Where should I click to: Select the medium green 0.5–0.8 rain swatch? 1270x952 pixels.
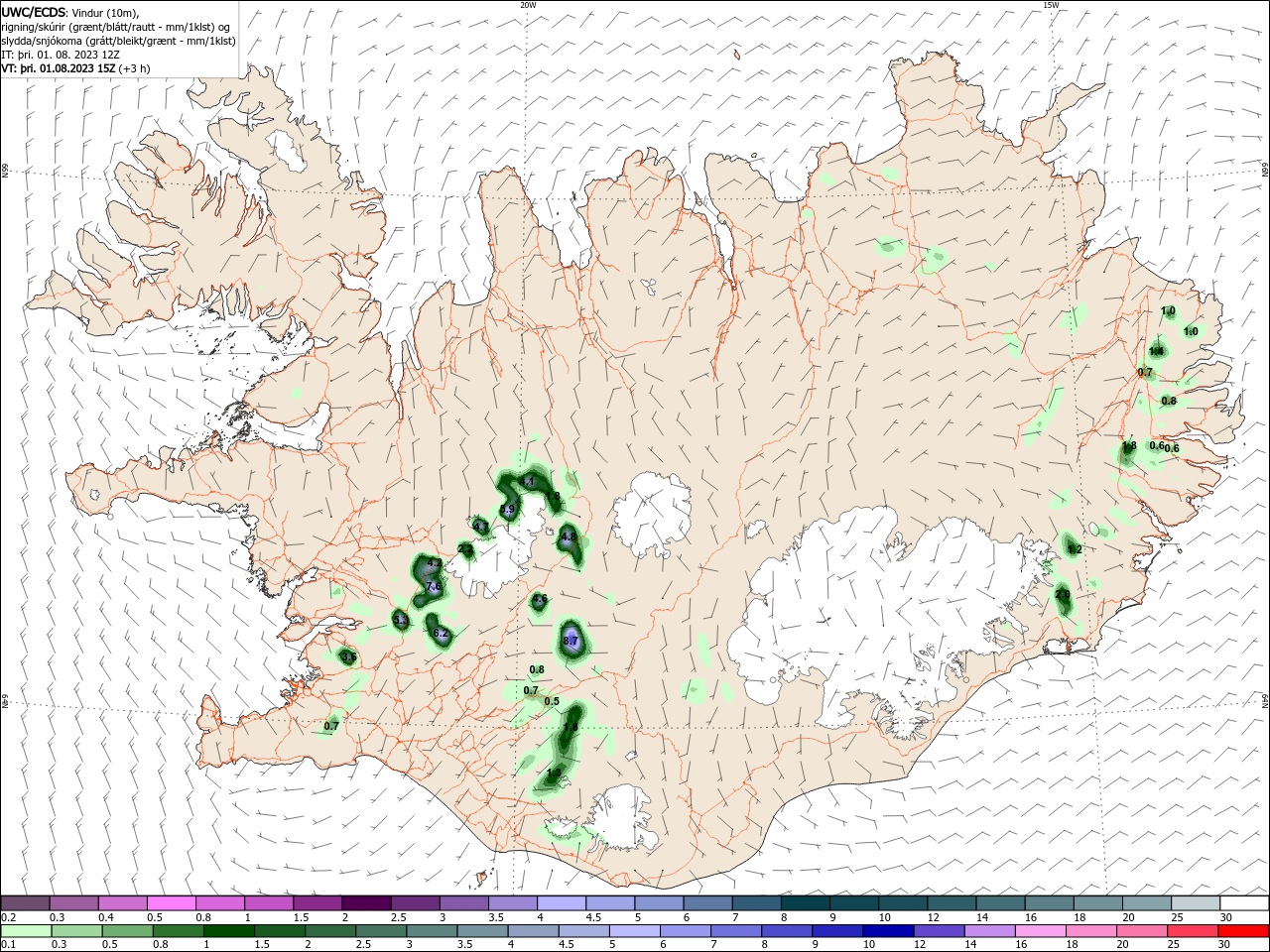[x=127, y=931]
